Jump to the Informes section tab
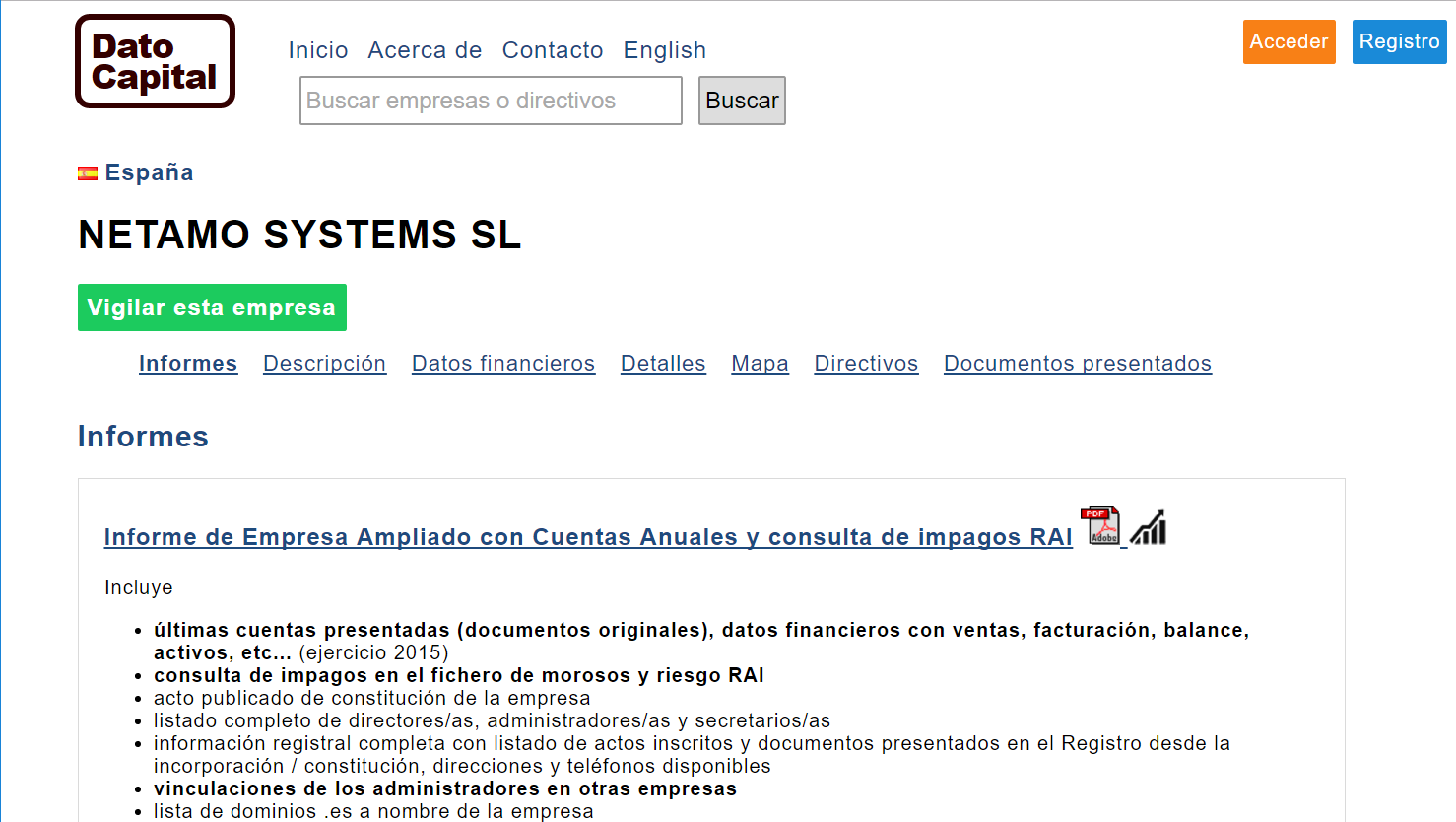The width and height of the screenshot is (1456, 822). click(x=188, y=364)
